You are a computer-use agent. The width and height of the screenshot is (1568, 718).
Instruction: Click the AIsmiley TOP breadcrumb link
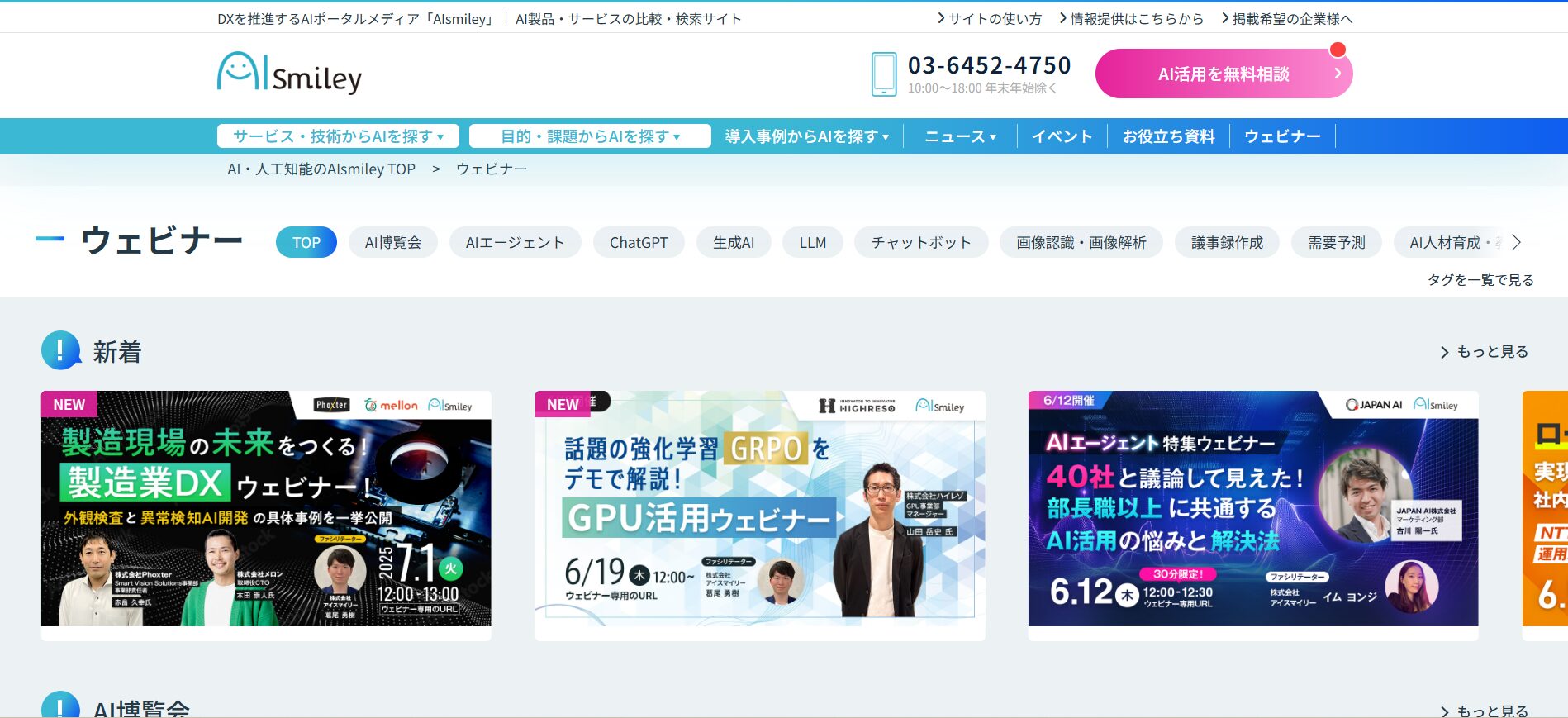coord(321,169)
